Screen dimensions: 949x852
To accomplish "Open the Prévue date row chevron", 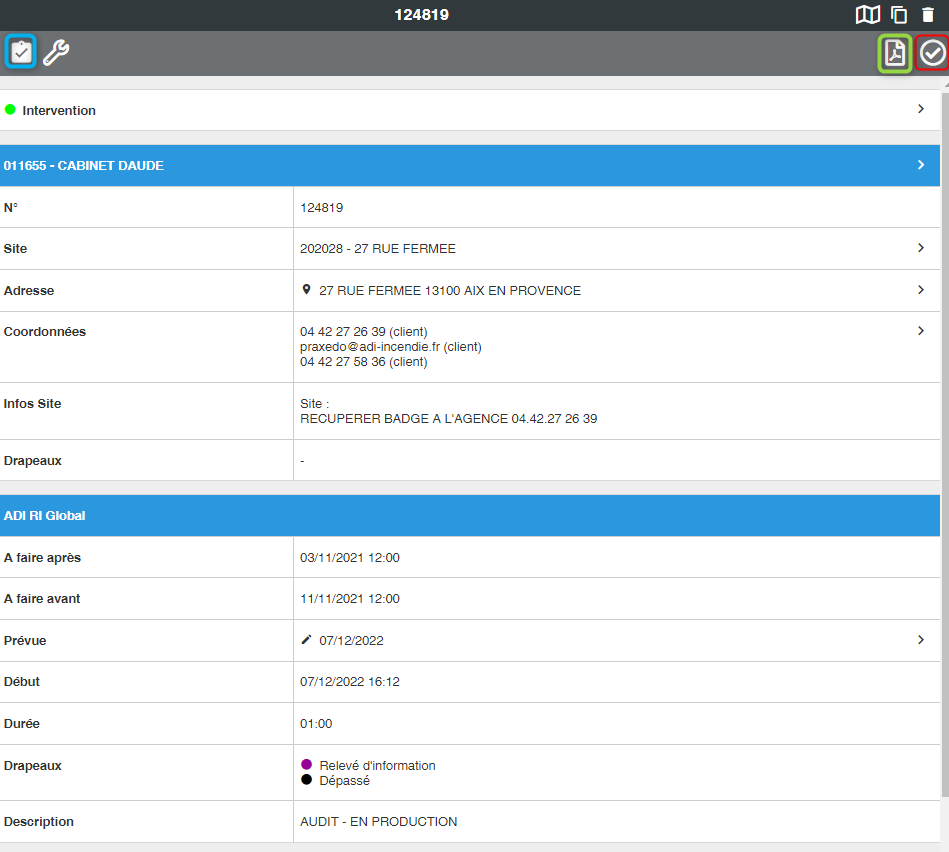I will point(921,640).
